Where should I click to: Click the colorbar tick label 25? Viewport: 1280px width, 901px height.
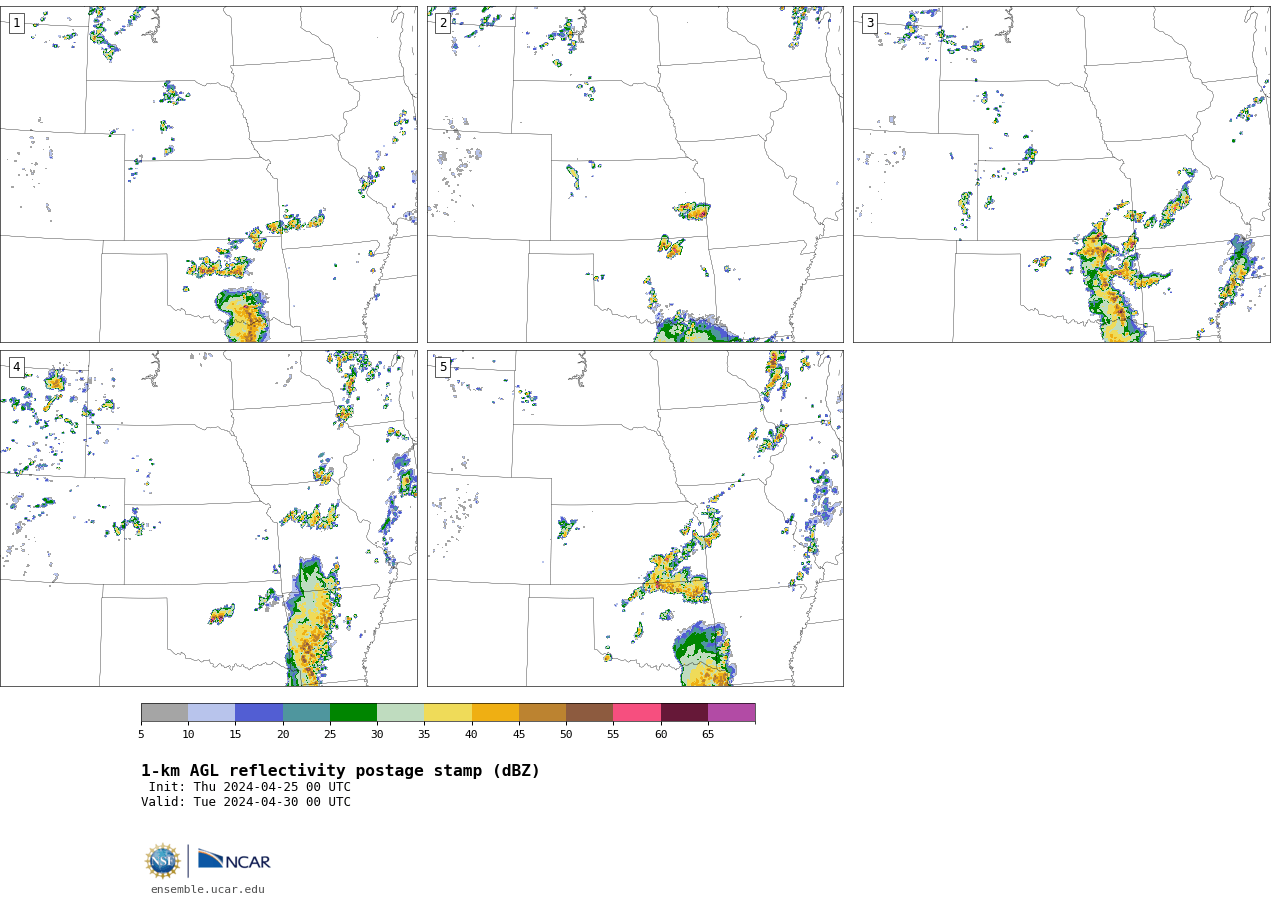(x=330, y=735)
